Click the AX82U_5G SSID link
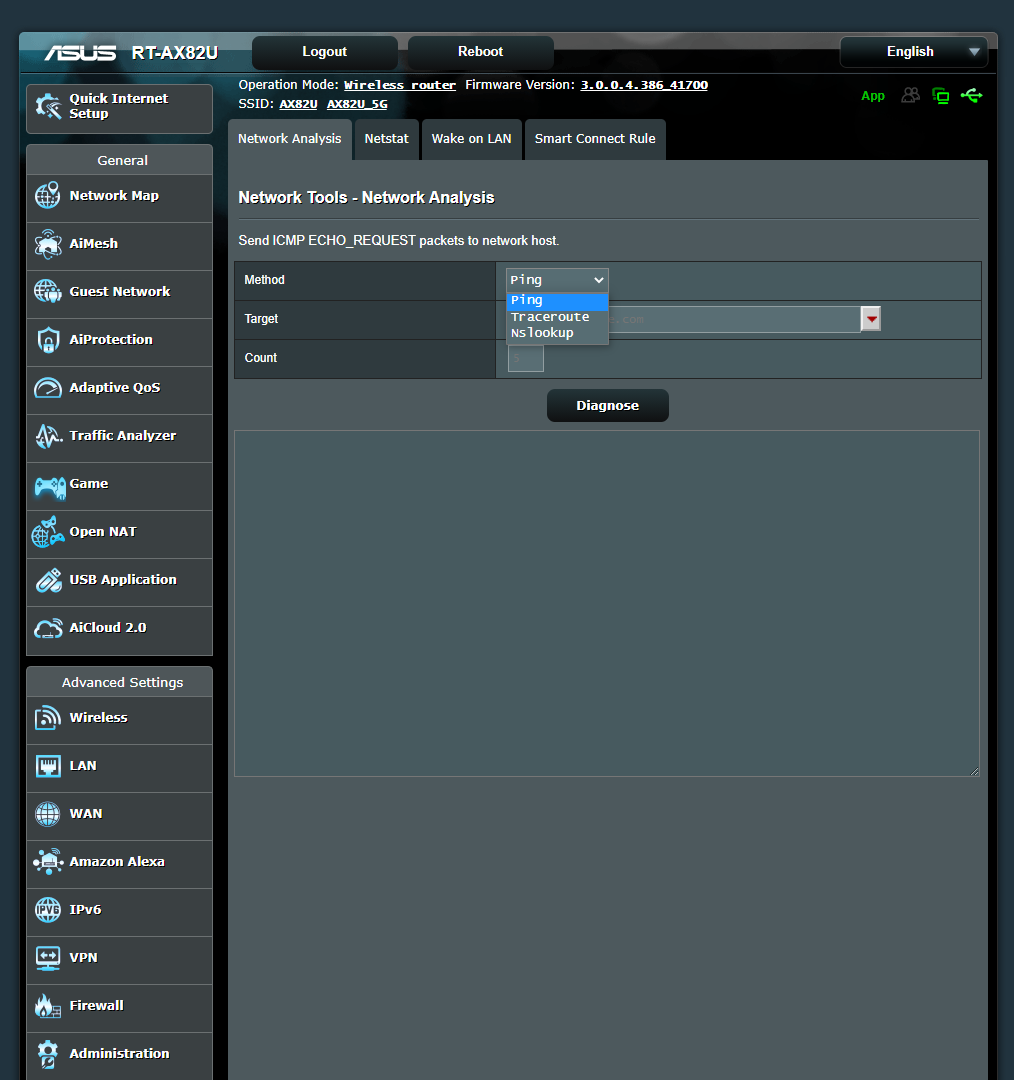This screenshot has height=1080, width=1014. coord(357,104)
